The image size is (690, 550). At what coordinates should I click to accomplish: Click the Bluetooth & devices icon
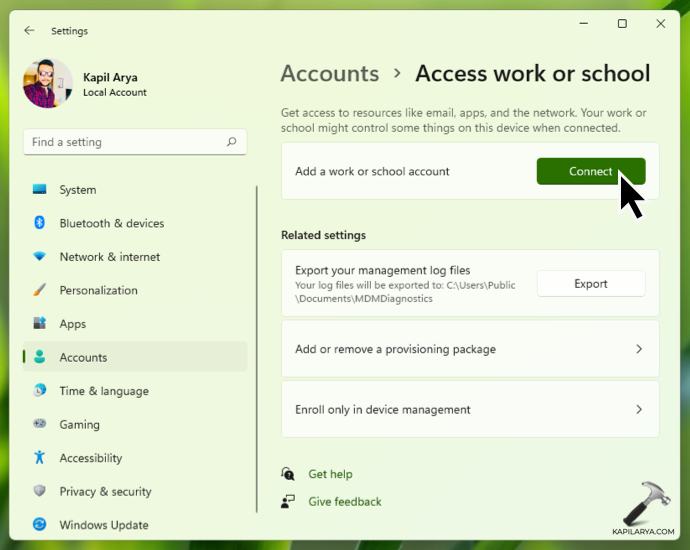40,223
